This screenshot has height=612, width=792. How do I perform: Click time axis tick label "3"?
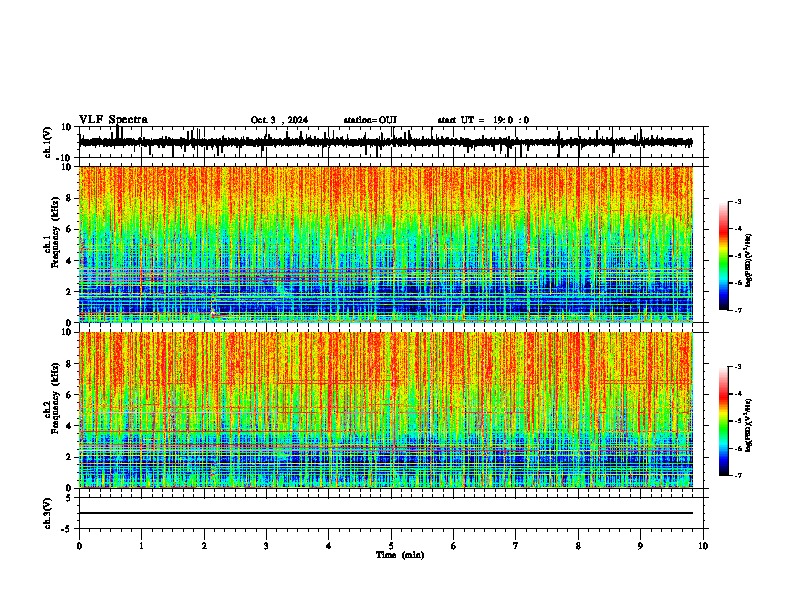[x=266, y=546]
